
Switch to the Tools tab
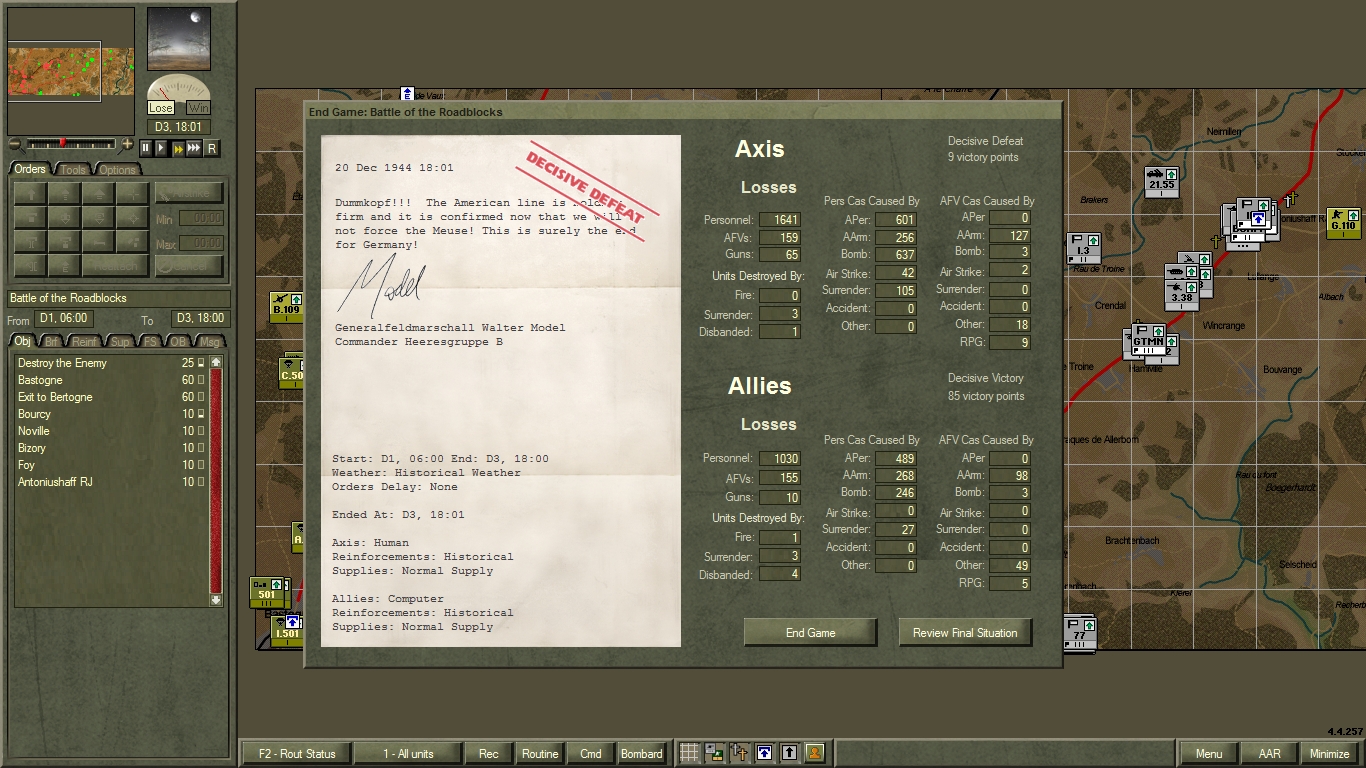[73, 169]
